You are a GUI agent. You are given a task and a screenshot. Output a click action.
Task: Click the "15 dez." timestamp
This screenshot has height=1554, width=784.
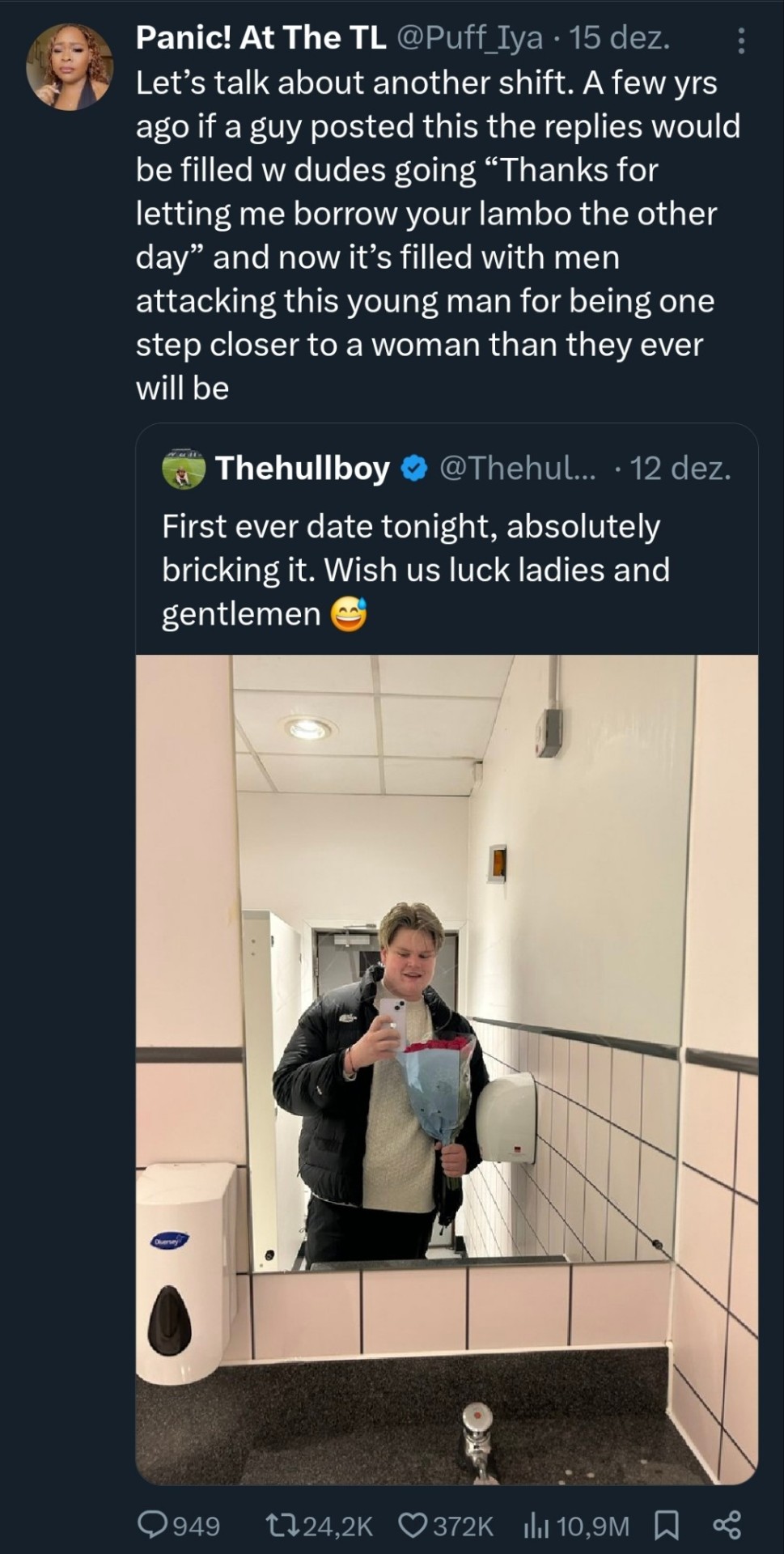pyautogui.click(x=620, y=38)
